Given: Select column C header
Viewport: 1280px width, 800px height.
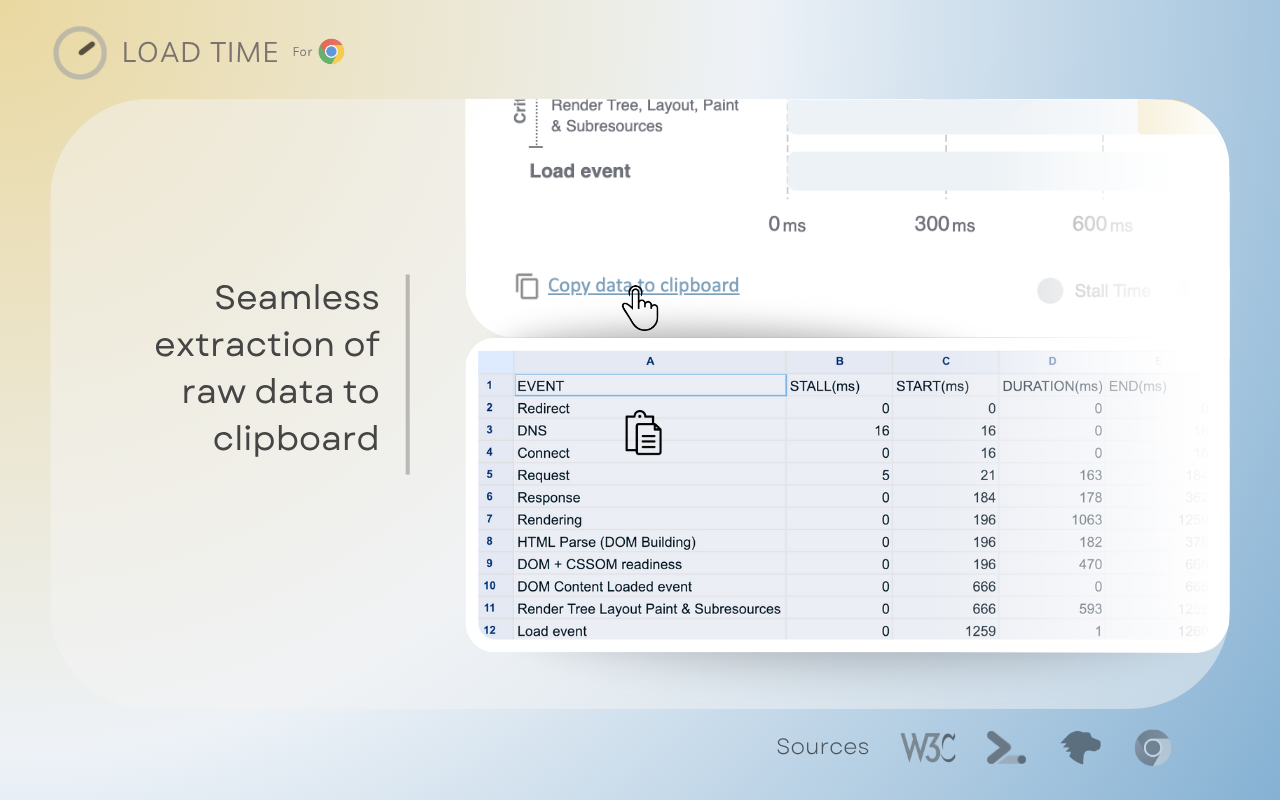Looking at the screenshot, I should [x=946, y=361].
